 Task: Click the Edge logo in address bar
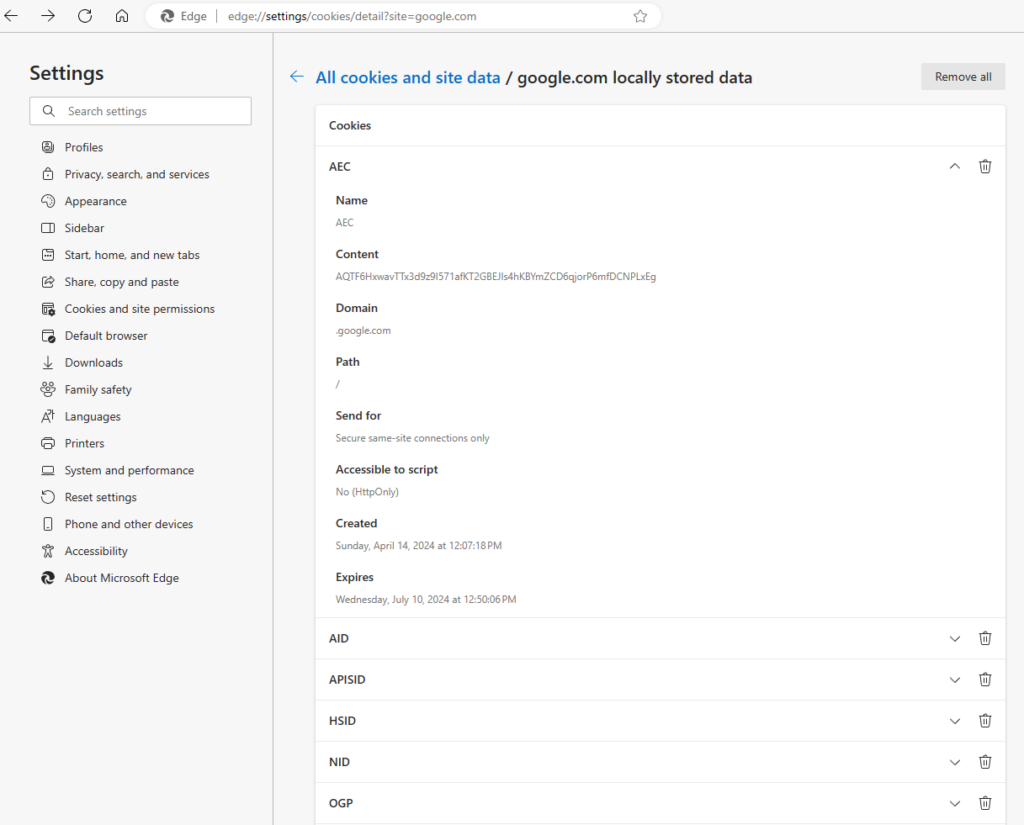(167, 16)
